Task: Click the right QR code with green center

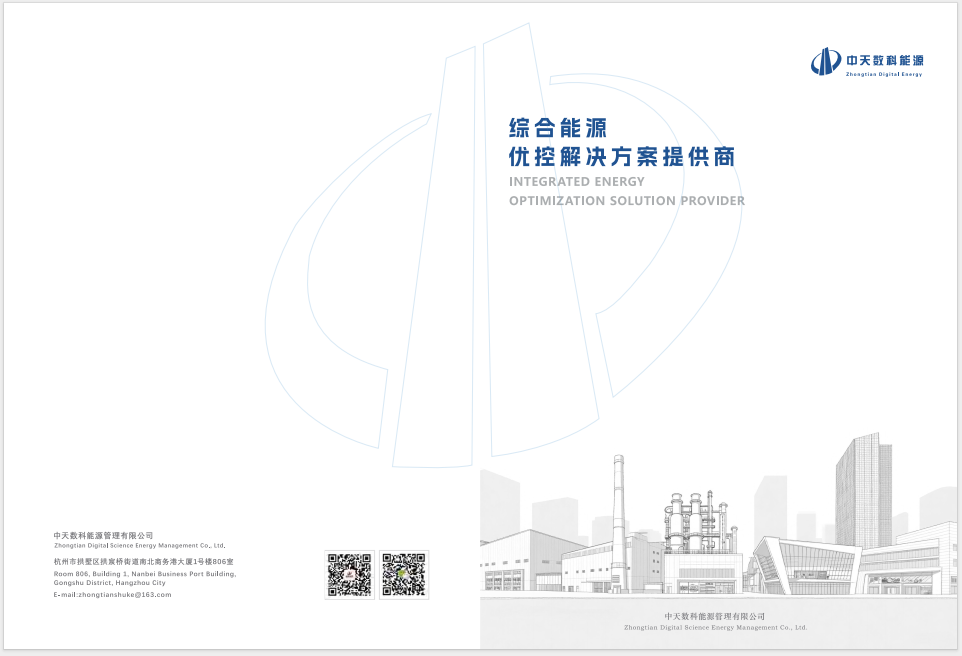Action: 405,575
